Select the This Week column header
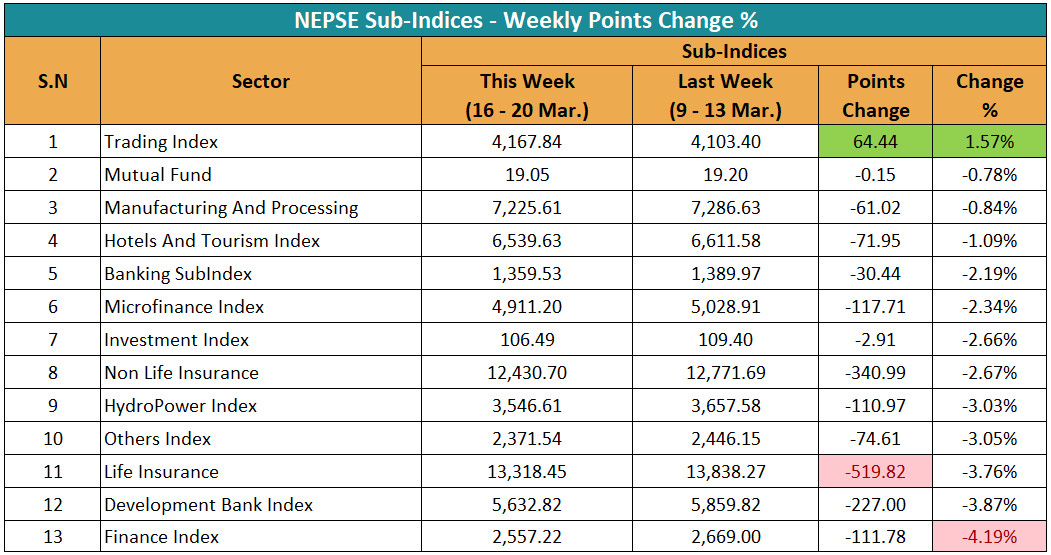This screenshot has width=1051, height=555. (x=527, y=95)
